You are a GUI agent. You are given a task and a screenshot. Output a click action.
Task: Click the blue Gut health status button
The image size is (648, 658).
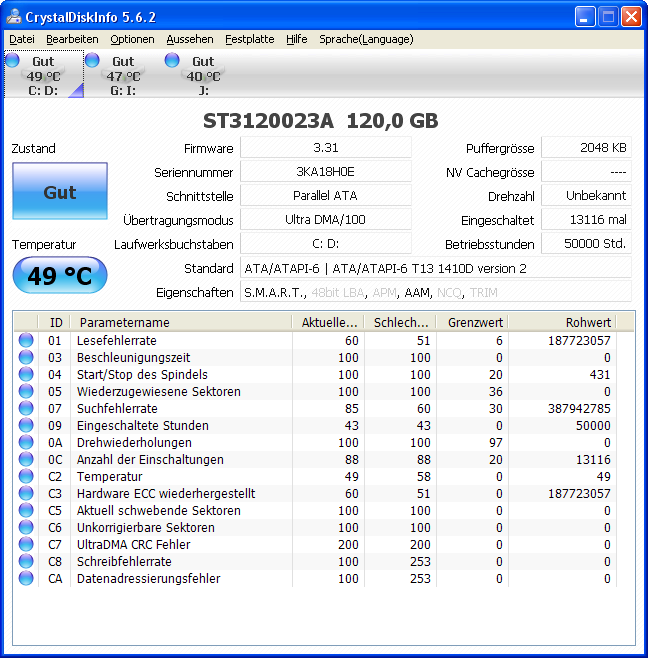pyautogui.click(x=60, y=191)
